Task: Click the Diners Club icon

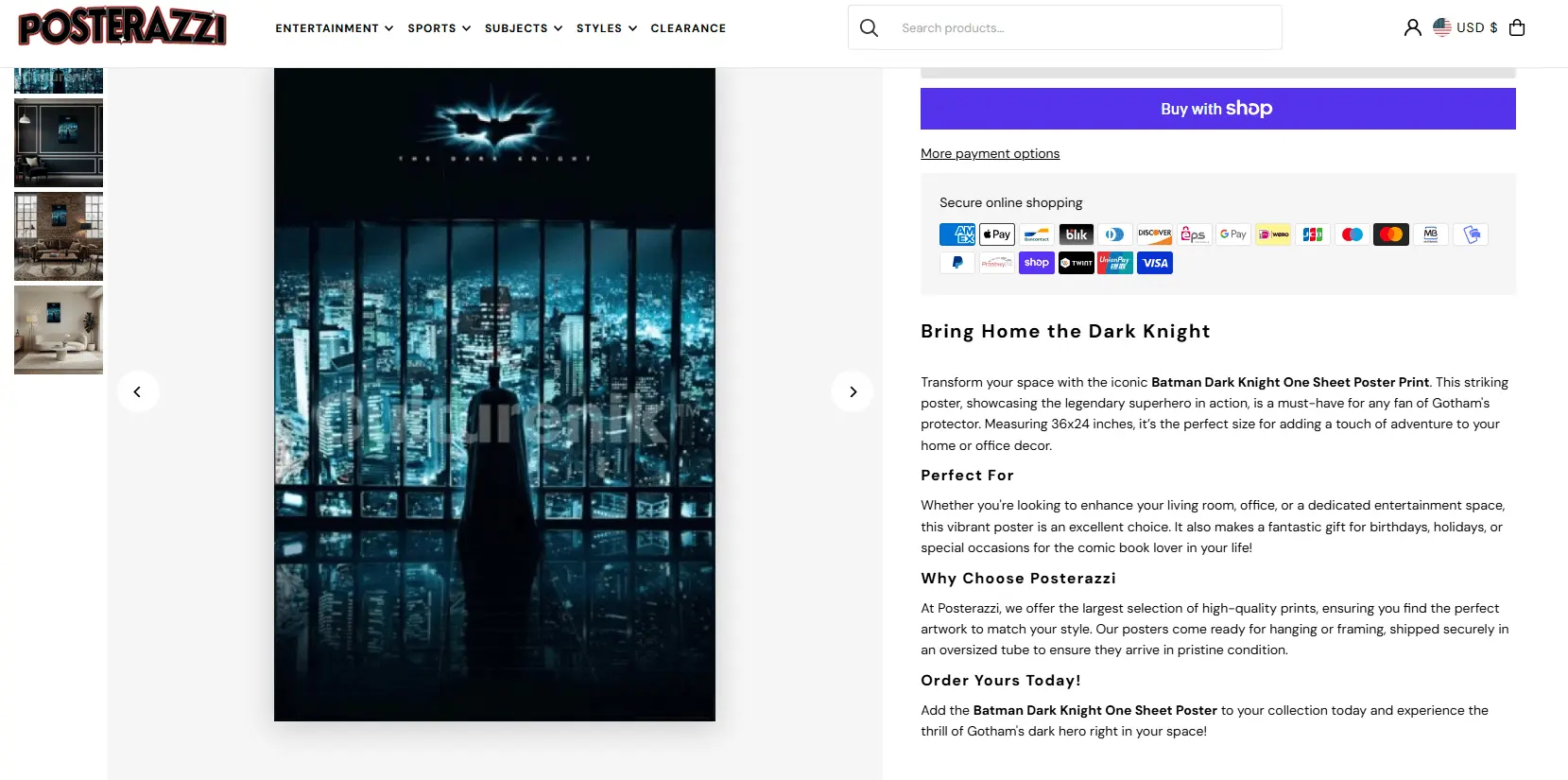Action: pos(1115,234)
